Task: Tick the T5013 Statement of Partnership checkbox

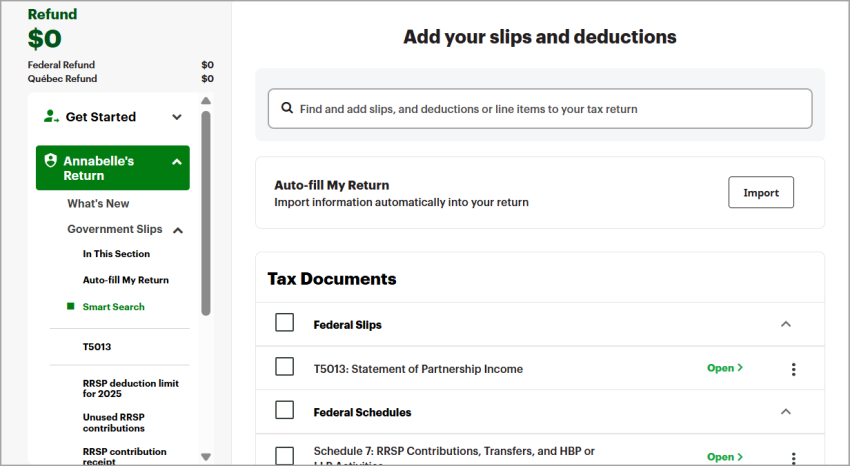Action: coord(285,368)
